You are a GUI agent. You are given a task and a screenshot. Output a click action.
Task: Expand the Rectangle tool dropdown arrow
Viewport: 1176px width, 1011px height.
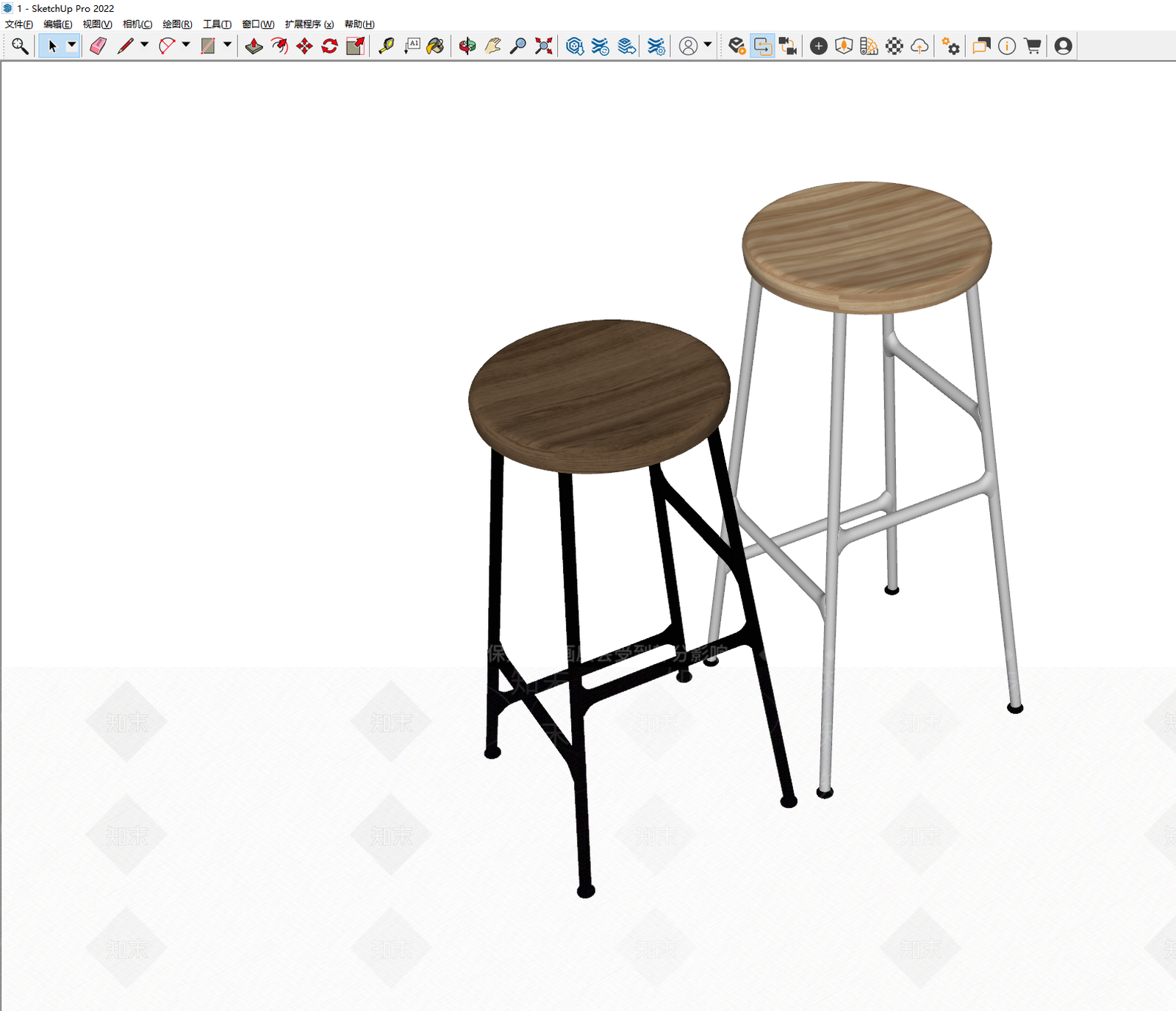point(227,45)
